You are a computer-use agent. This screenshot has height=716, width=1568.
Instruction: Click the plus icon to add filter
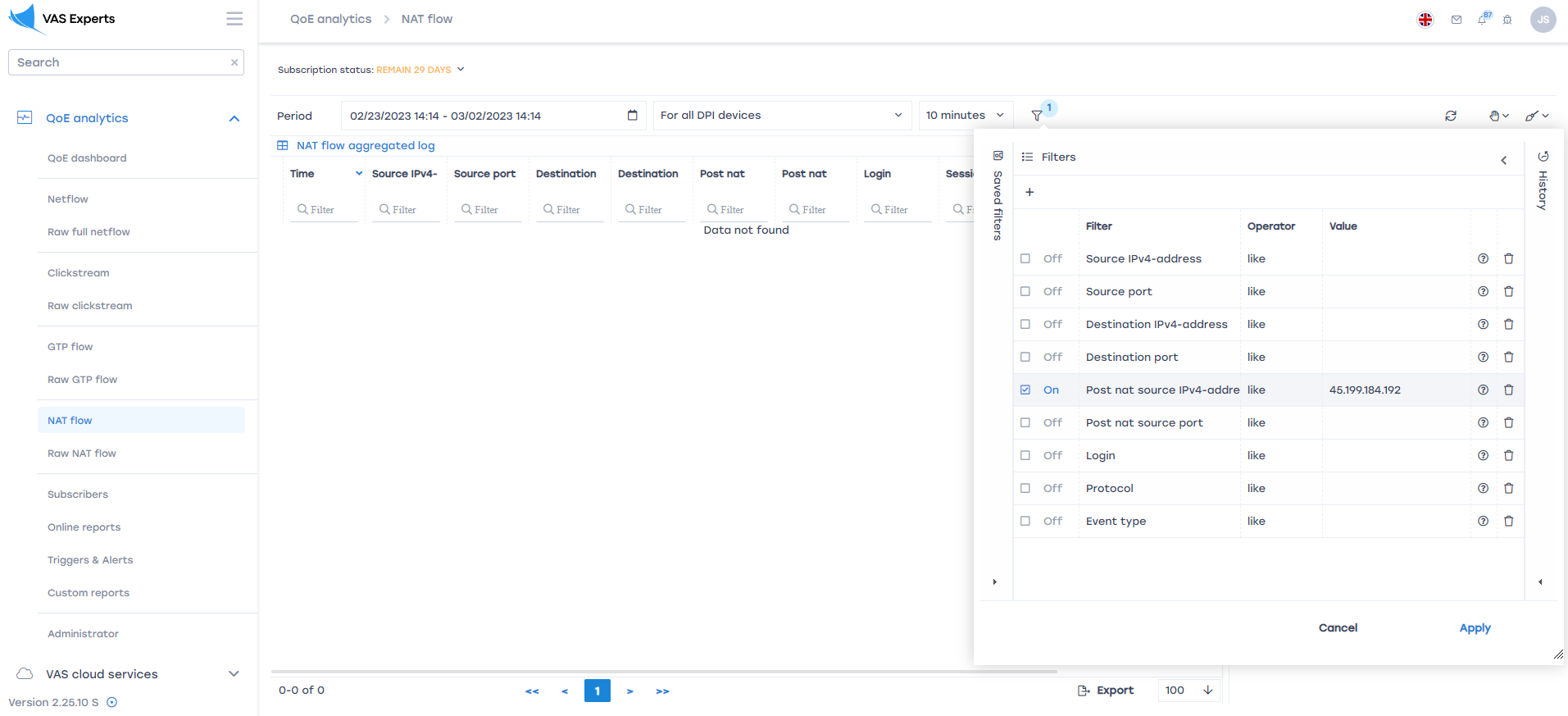[1029, 192]
